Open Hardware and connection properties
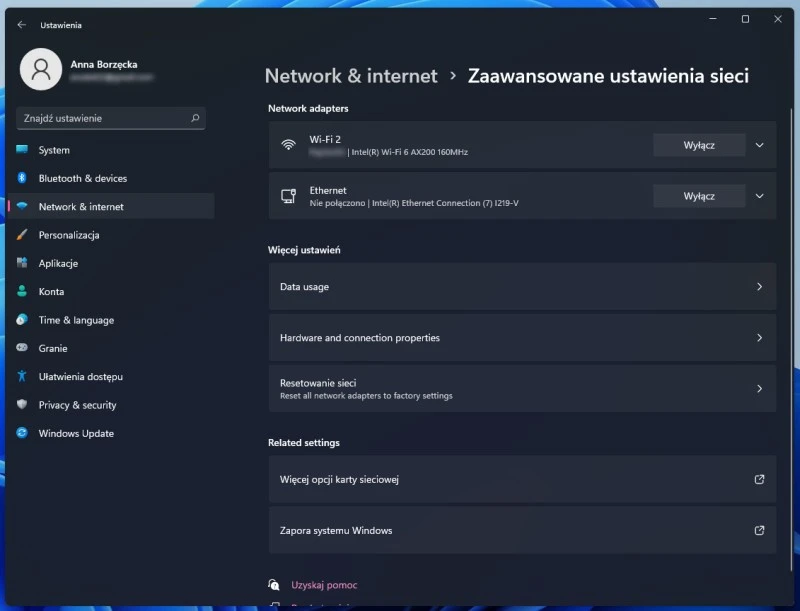Image resolution: width=800 pixels, height=611 pixels. coord(521,338)
